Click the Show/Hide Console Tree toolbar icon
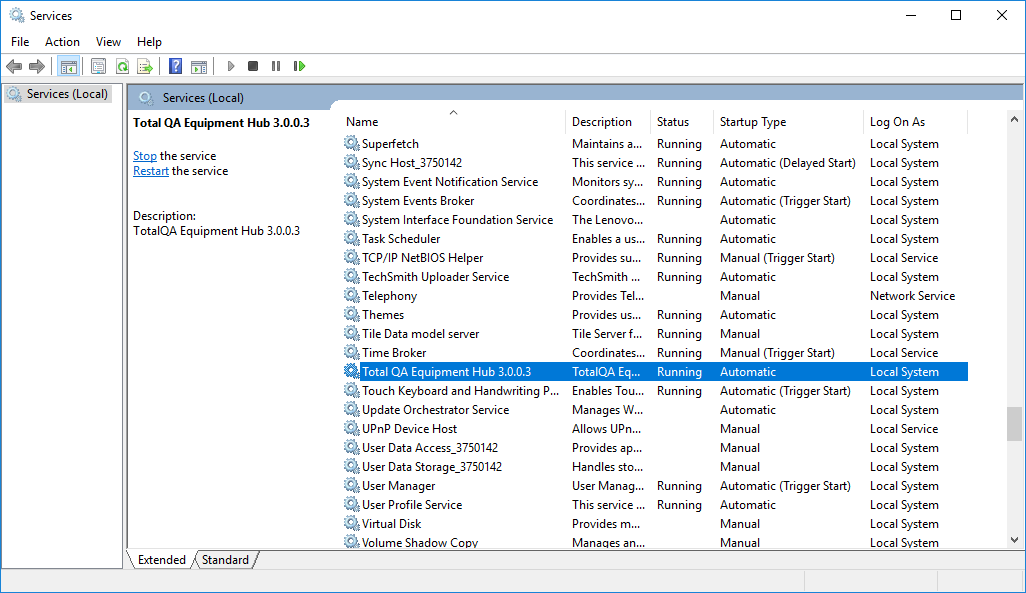 [69, 66]
